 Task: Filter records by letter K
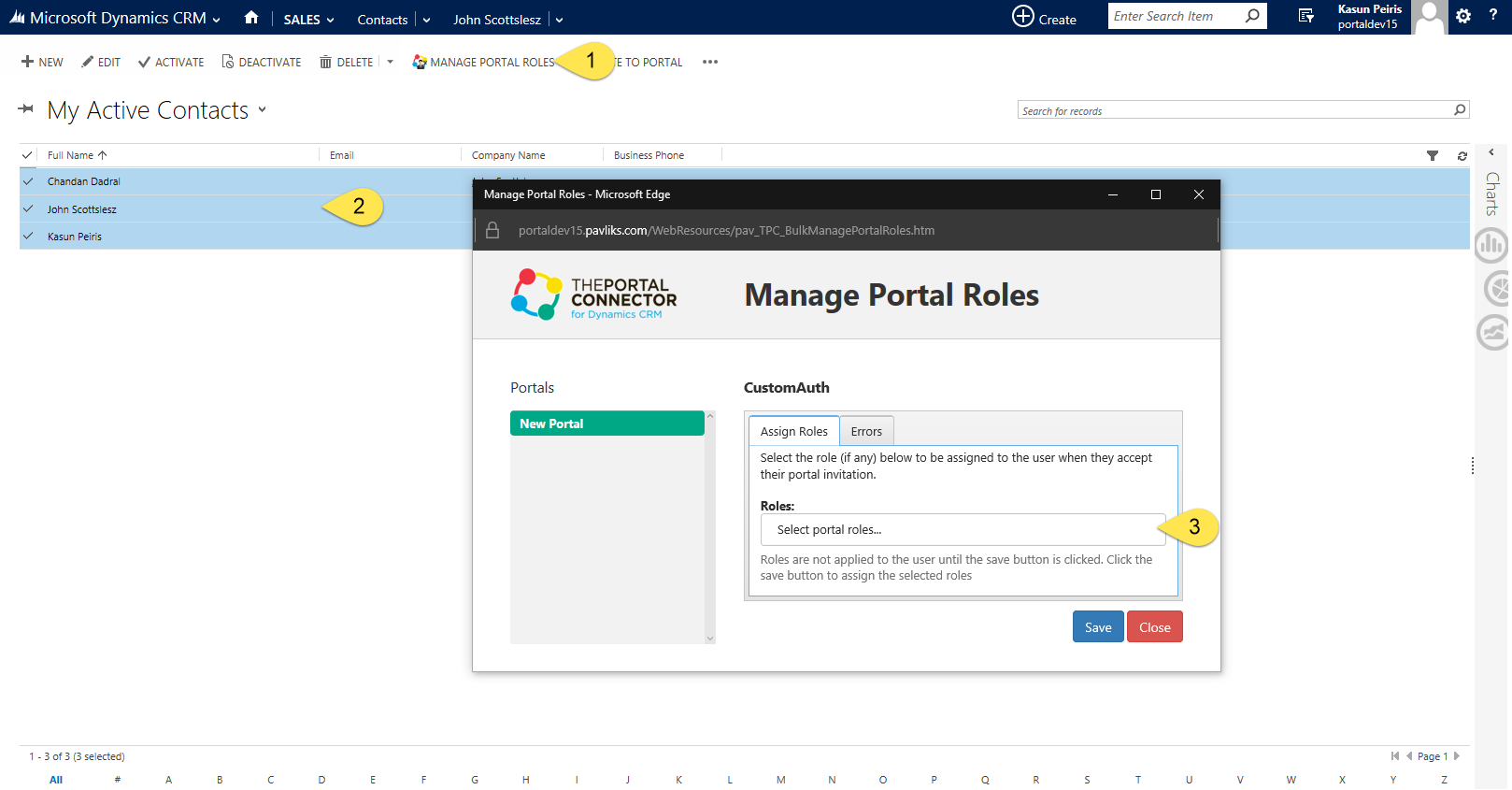[679, 780]
